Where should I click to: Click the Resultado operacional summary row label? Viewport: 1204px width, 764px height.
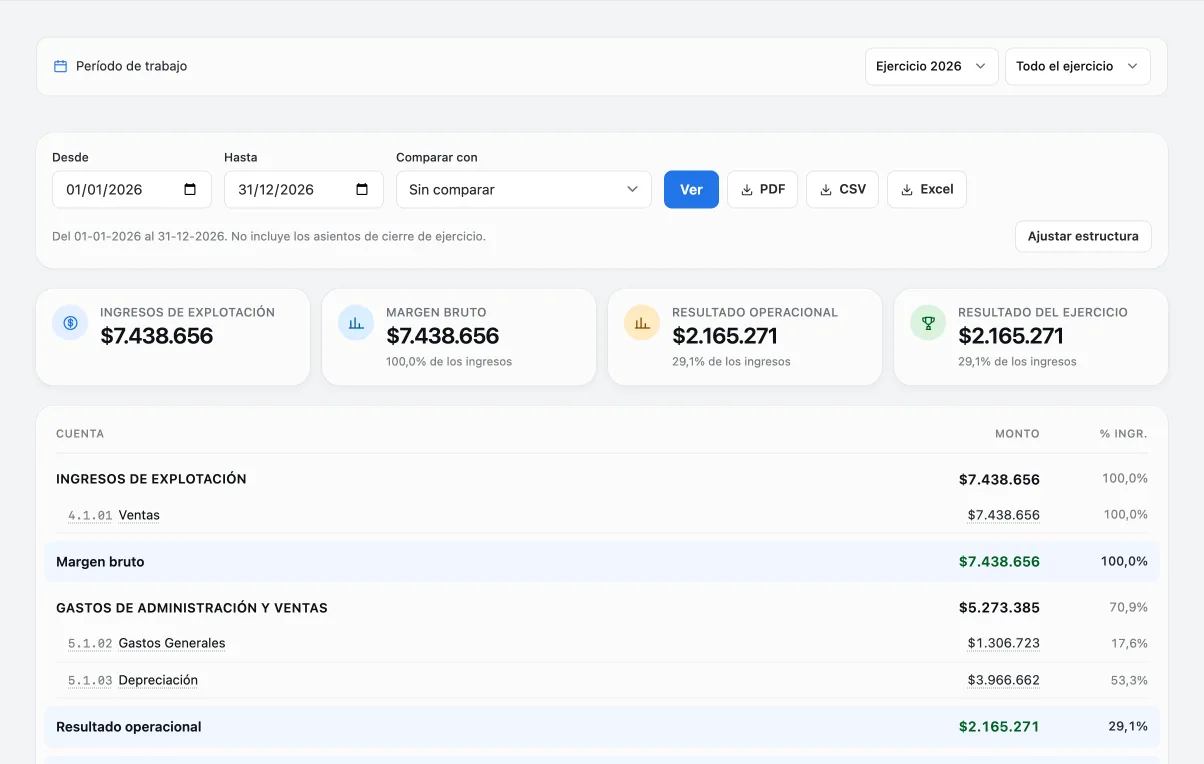tap(129, 727)
